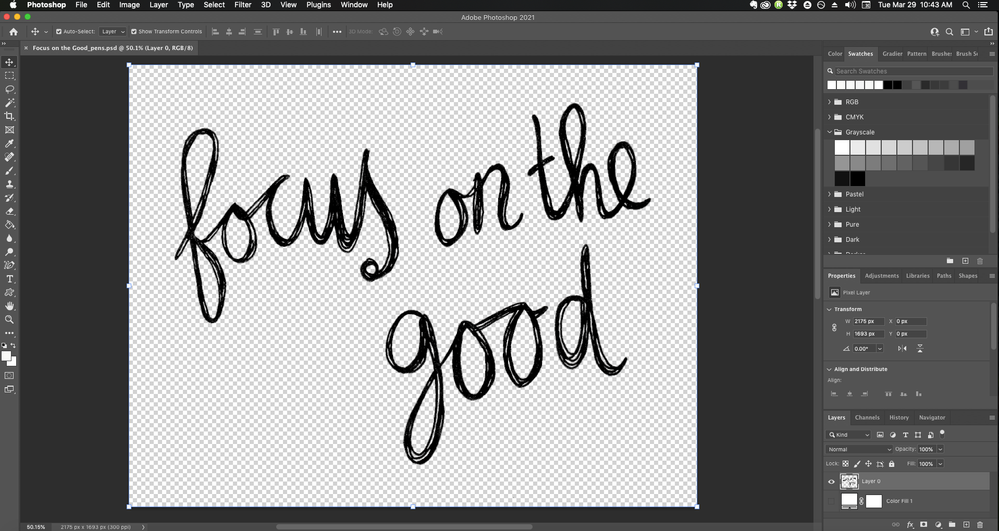Image resolution: width=999 pixels, height=531 pixels.
Task: Flip horizontal in Properties Transform
Action: coord(902,349)
